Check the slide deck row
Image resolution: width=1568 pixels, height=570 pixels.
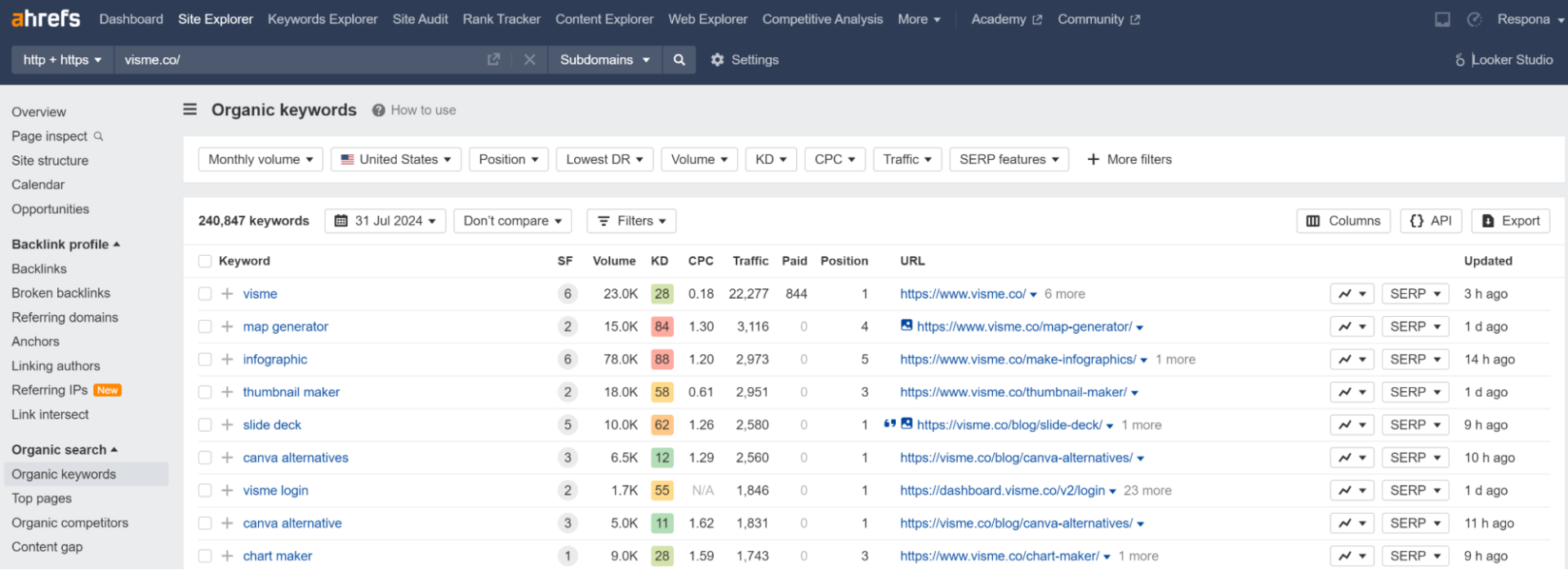tap(205, 425)
